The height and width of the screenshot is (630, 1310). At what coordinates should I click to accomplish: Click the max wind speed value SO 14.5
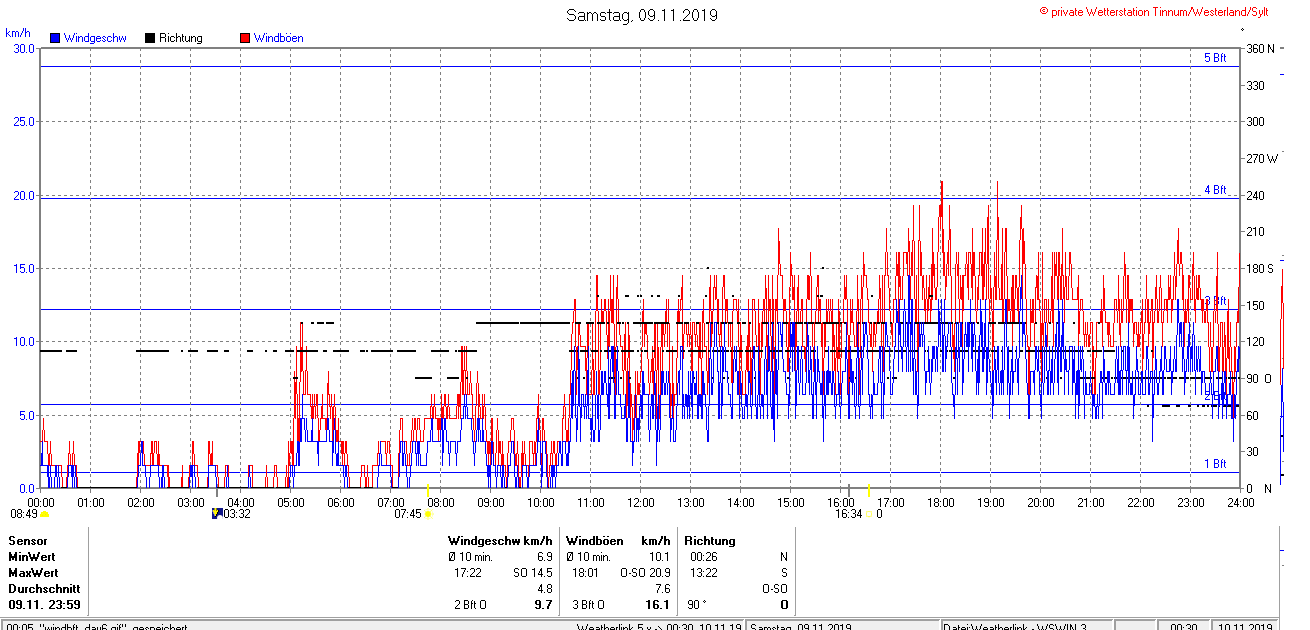[532, 572]
